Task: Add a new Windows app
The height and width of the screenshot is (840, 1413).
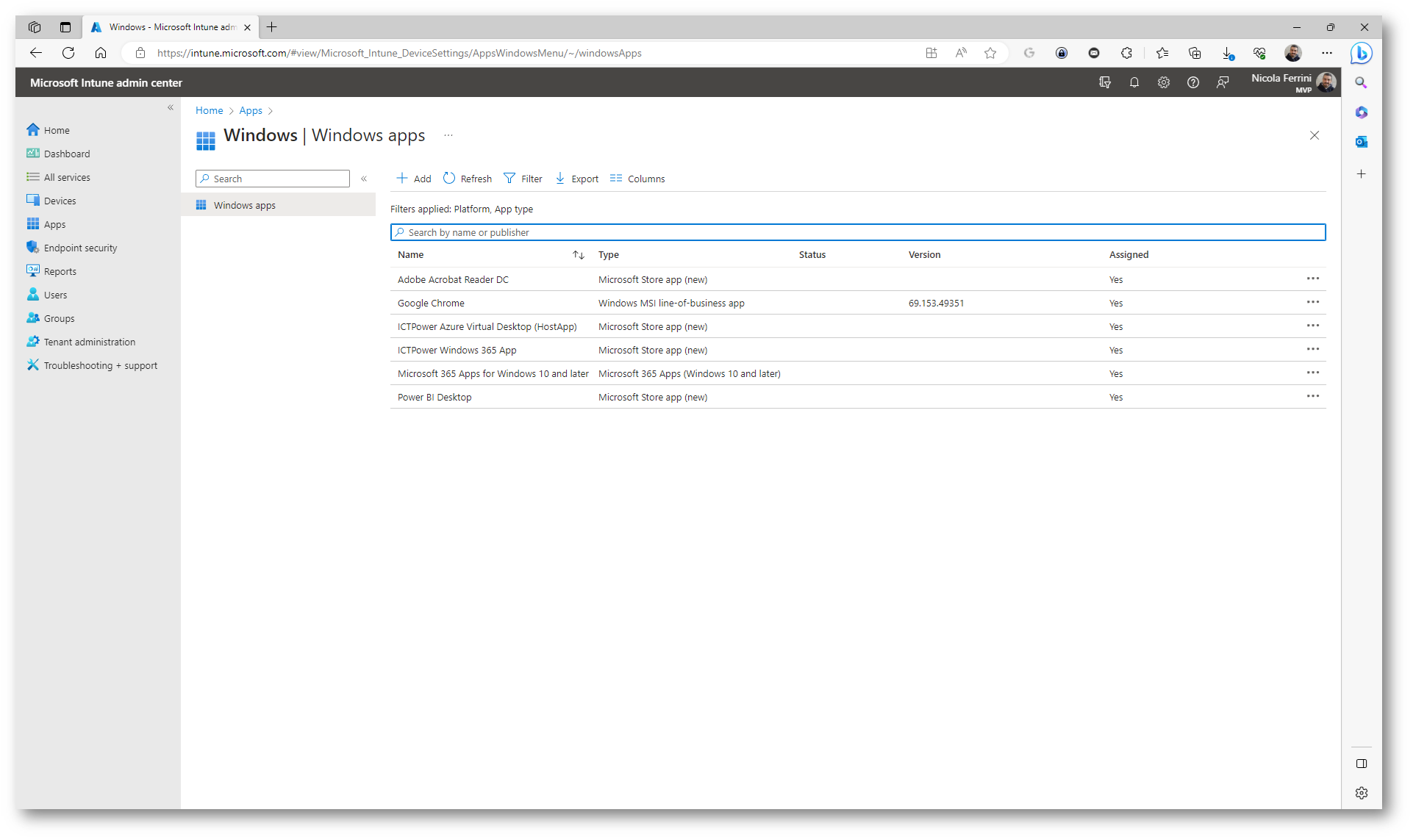Action: 414,179
